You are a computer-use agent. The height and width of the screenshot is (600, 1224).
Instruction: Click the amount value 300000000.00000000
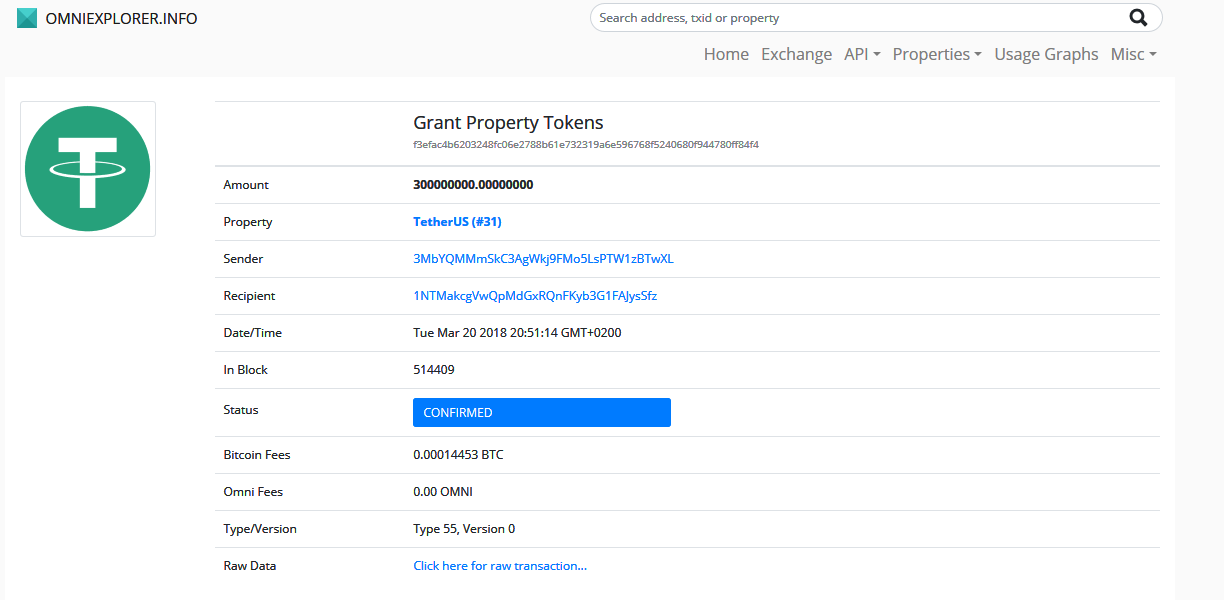point(473,185)
